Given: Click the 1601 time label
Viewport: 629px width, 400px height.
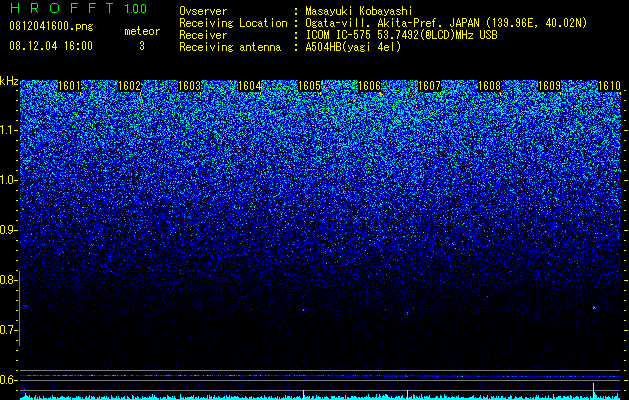Looking at the screenshot, I should [69, 86].
